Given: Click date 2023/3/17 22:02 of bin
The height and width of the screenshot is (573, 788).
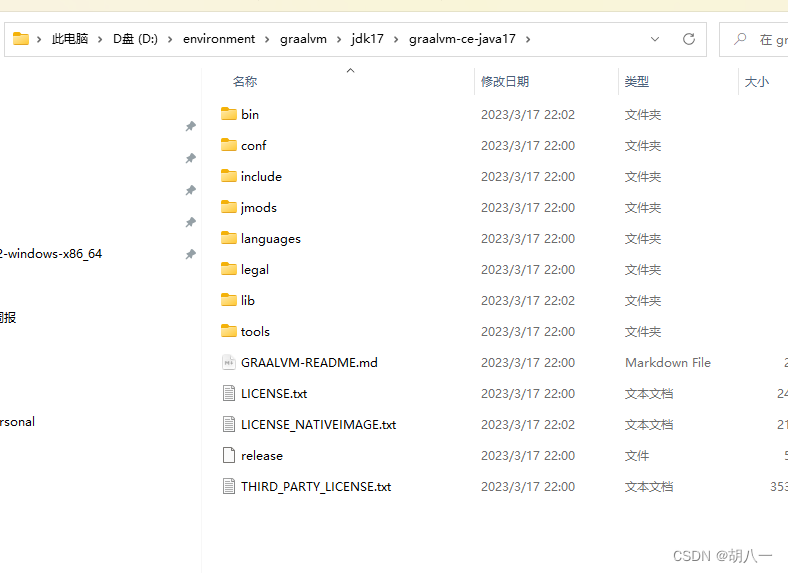Looking at the screenshot, I should 528,115.
